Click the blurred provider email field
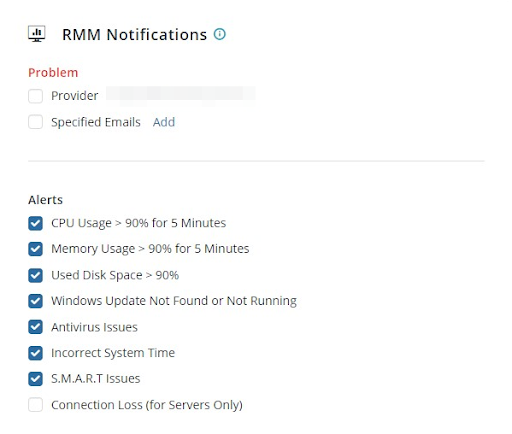Viewport: 512px width, 434px height. [181, 95]
